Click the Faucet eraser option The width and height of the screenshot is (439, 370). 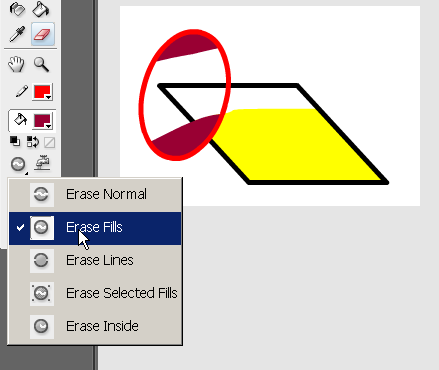click(x=43, y=163)
